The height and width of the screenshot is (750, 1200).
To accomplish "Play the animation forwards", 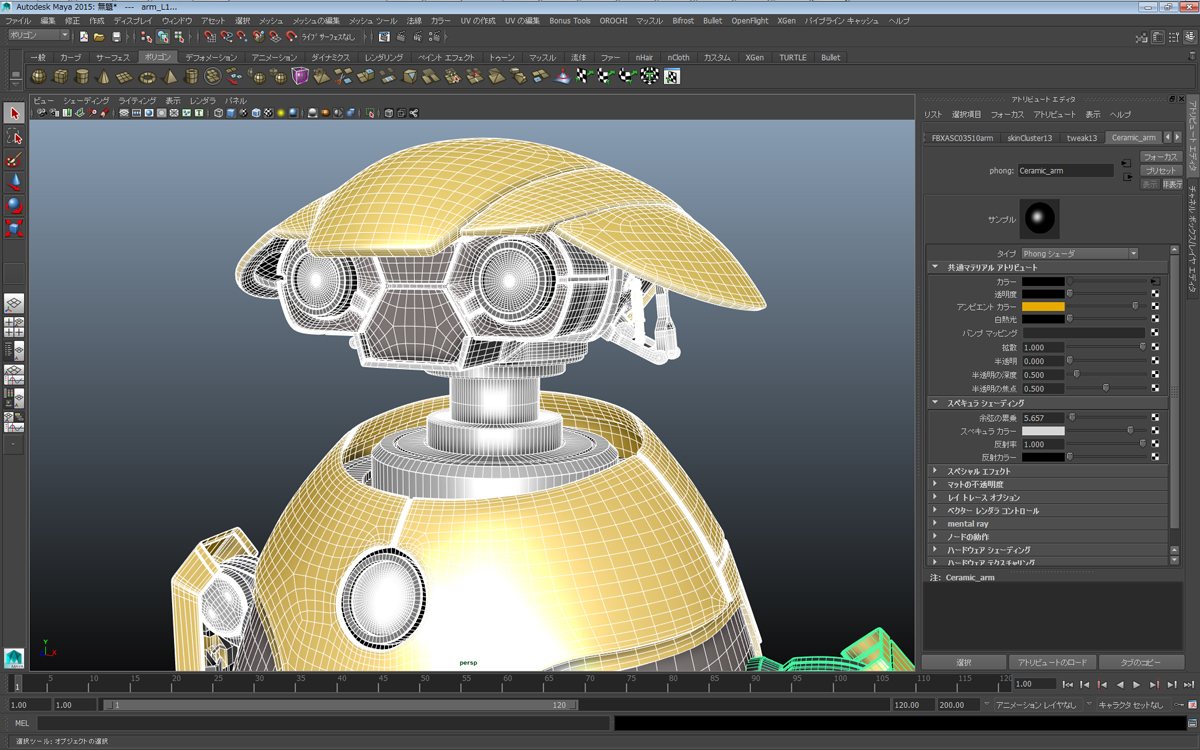I will 1137,685.
